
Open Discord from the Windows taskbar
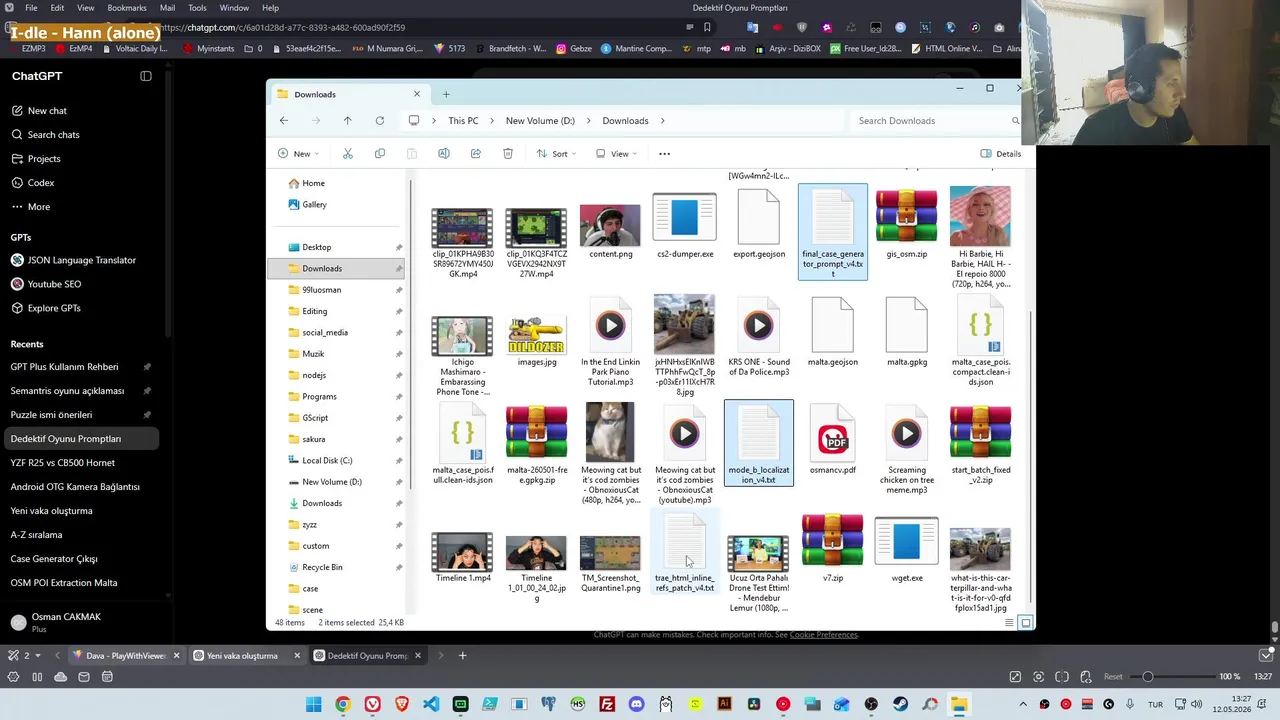pyautogui.click(x=636, y=704)
